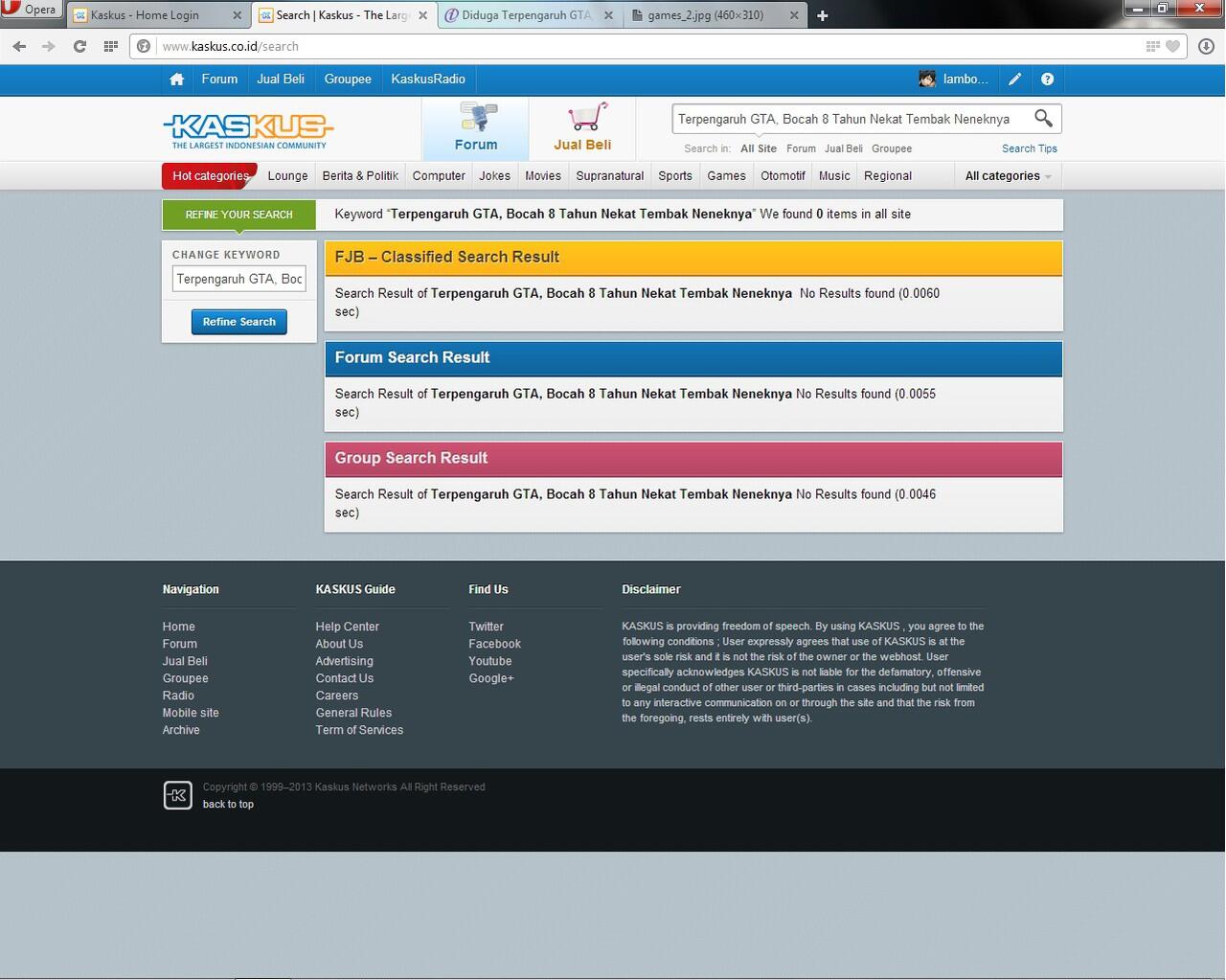Viewport: 1226px width, 980px height.
Task: Open the Music category
Action: (834, 176)
